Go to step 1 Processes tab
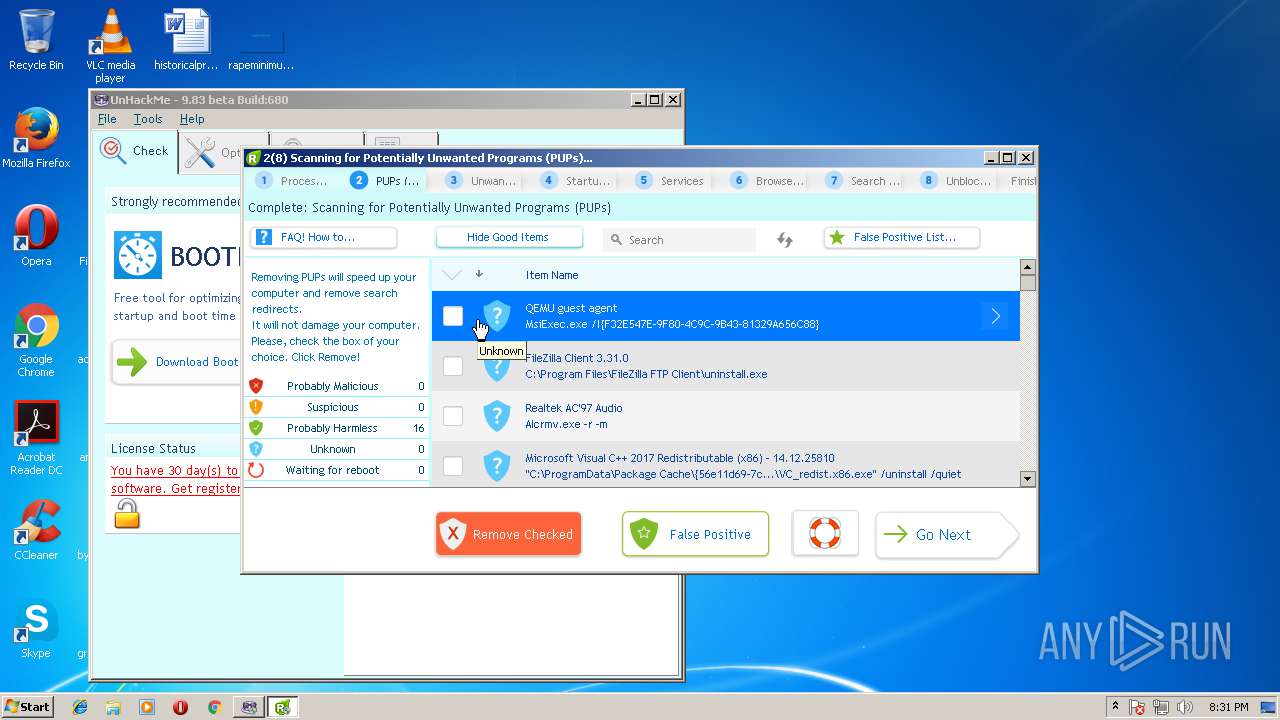Screen dimensions: 1280x720 [292, 181]
